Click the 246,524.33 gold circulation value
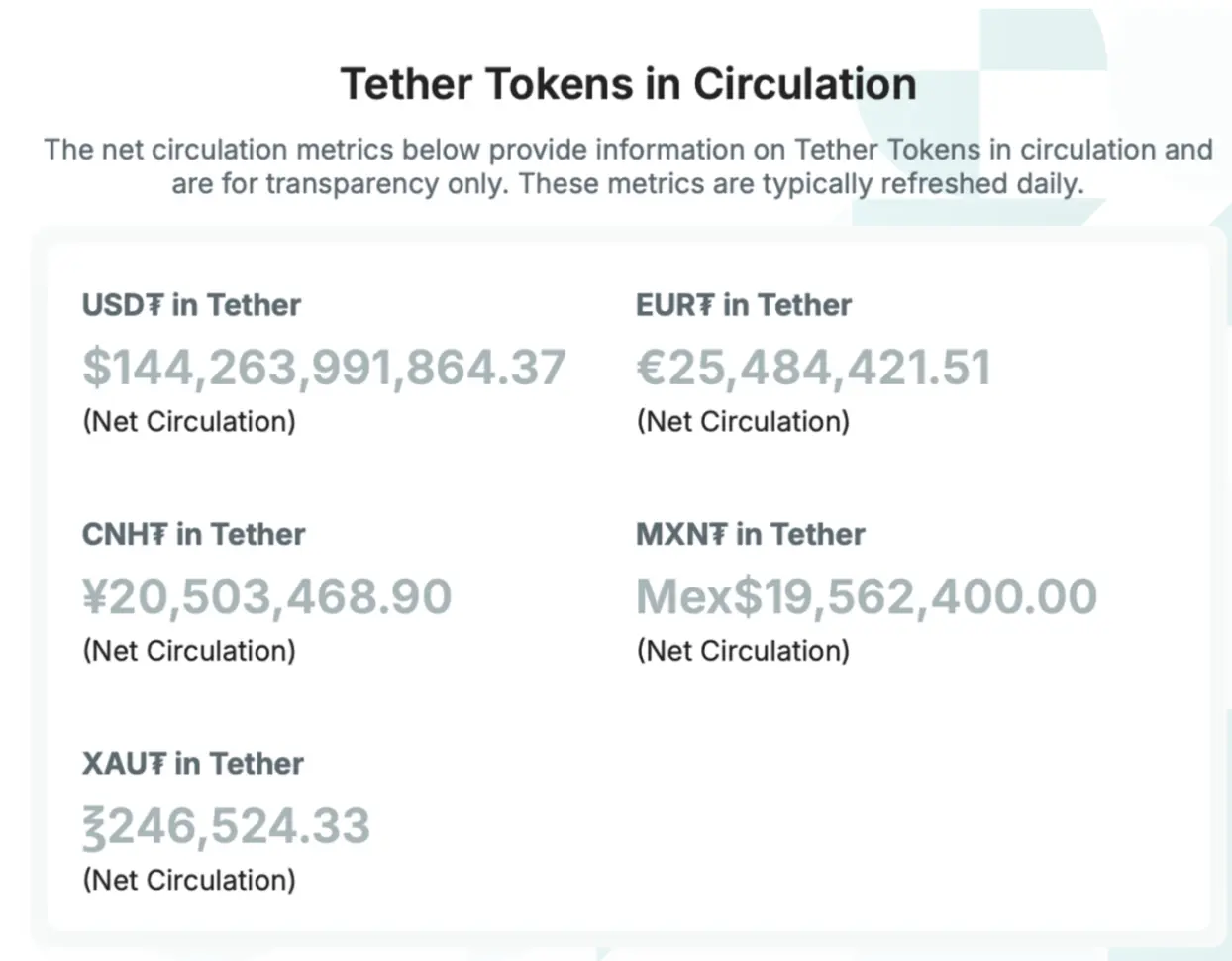The width and height of the screenshot is (1232, 961). pyautogui.click(x=238, y=826)
